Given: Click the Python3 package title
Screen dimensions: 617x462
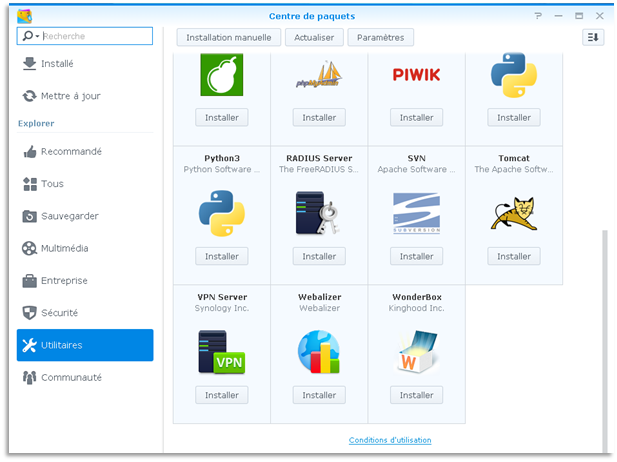Looking at the screenshot, I should point(222,158).
